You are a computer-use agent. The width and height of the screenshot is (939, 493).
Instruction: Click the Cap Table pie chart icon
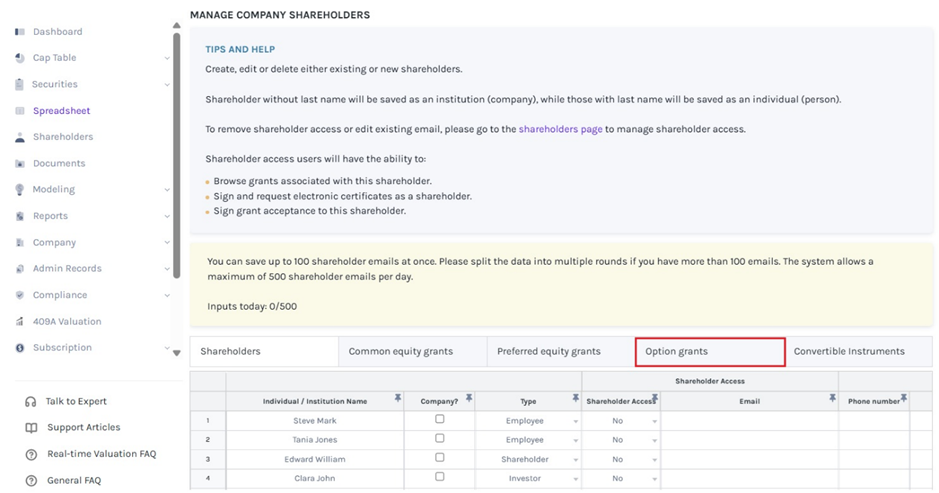[19, 58]
